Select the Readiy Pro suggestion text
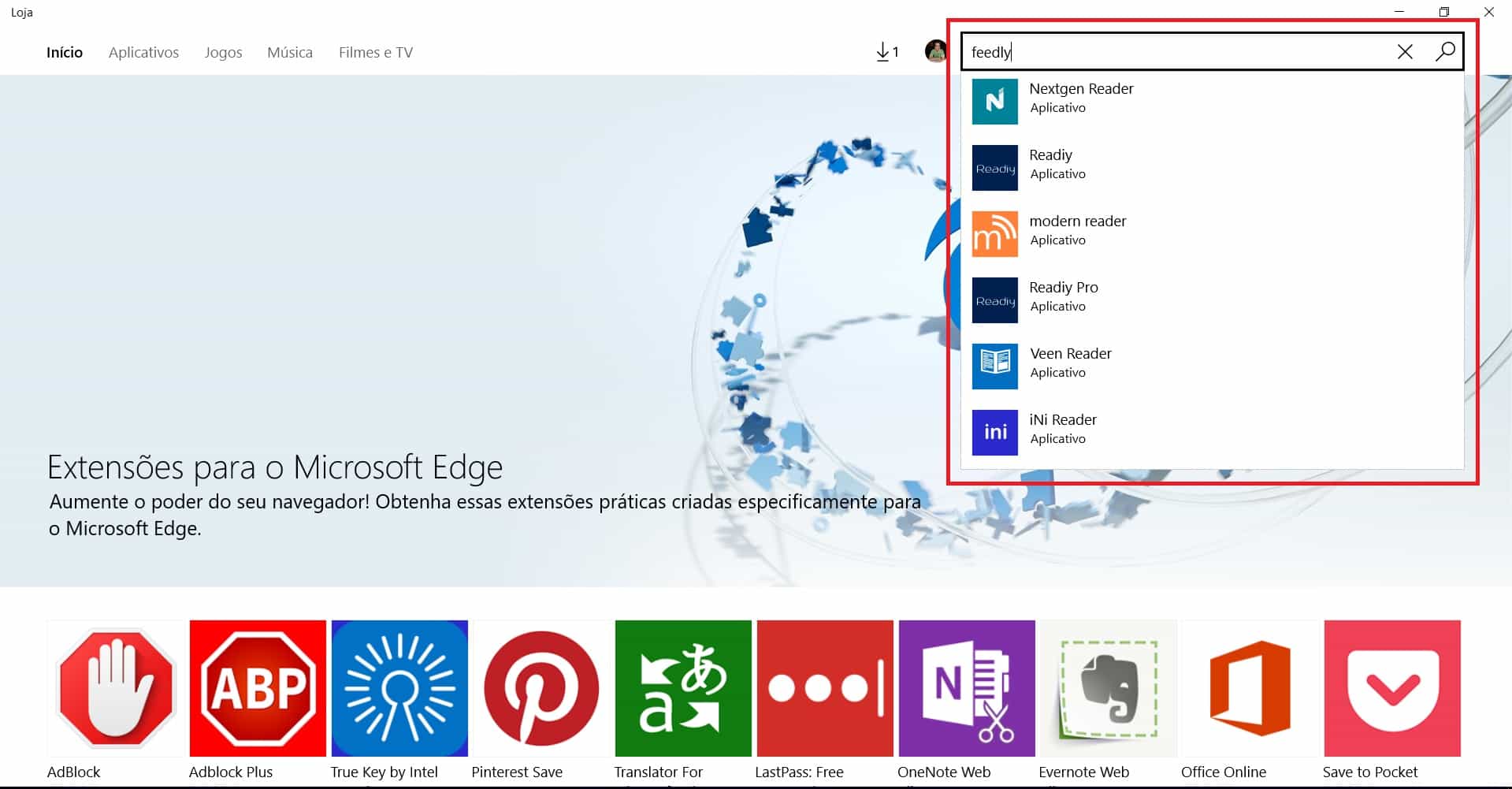The height and width of the screenshot is (789, 1512). (x=1063, y=287)
